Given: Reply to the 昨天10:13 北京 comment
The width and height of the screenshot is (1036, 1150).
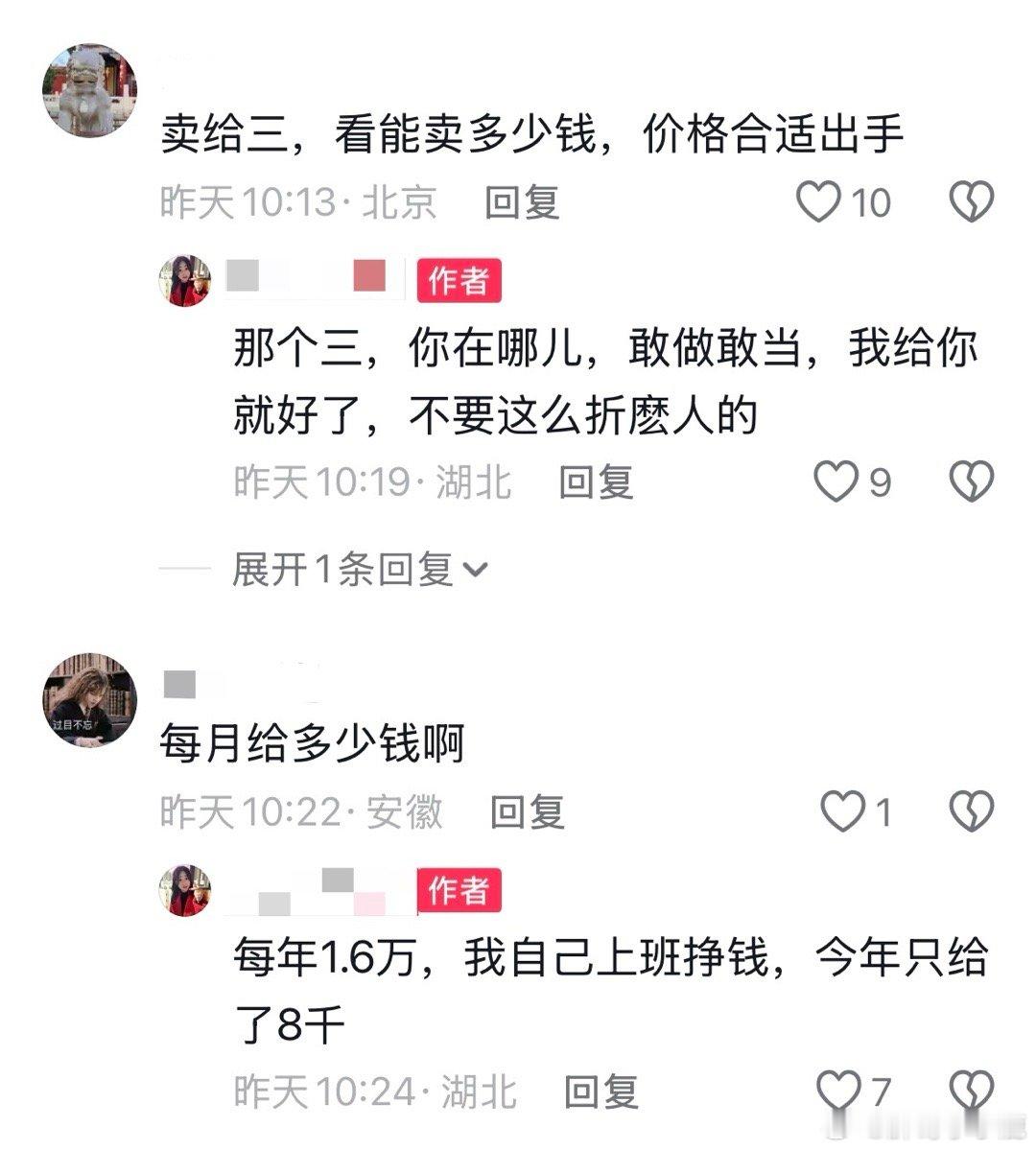Looking at the screenshot, I should coord(523,202).
